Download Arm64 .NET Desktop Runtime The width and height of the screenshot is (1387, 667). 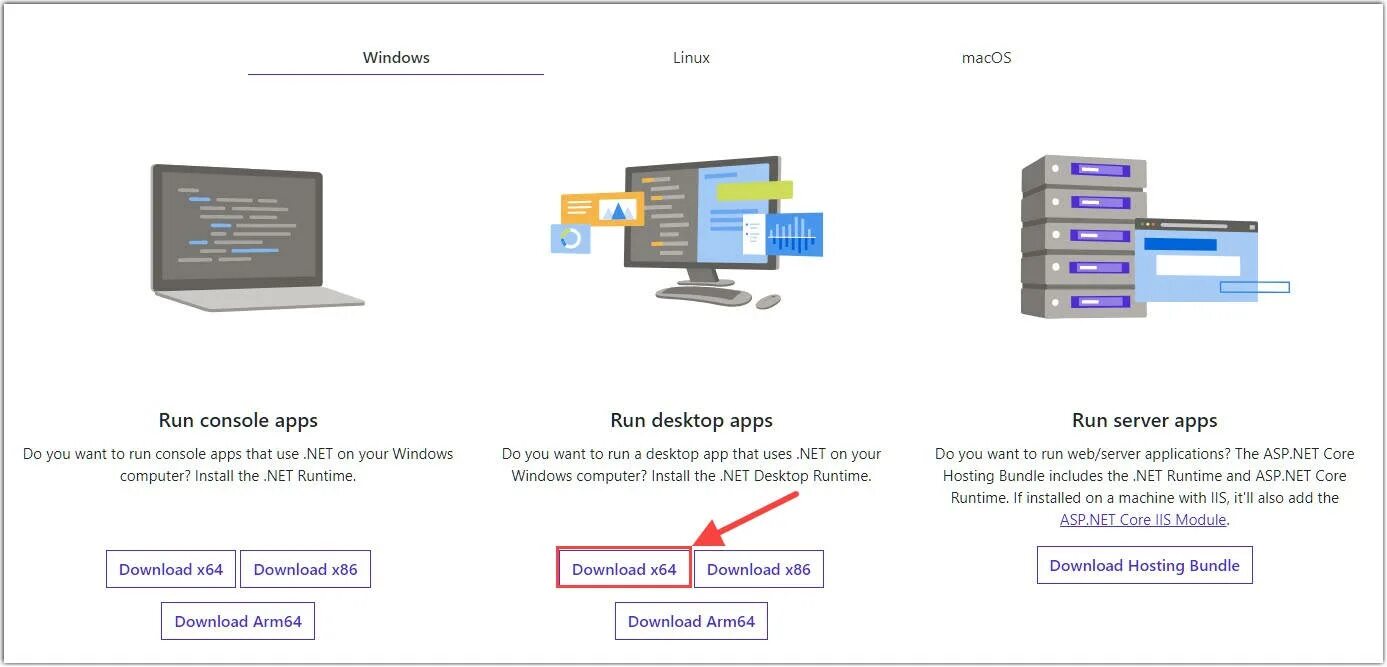coord(691,620)
